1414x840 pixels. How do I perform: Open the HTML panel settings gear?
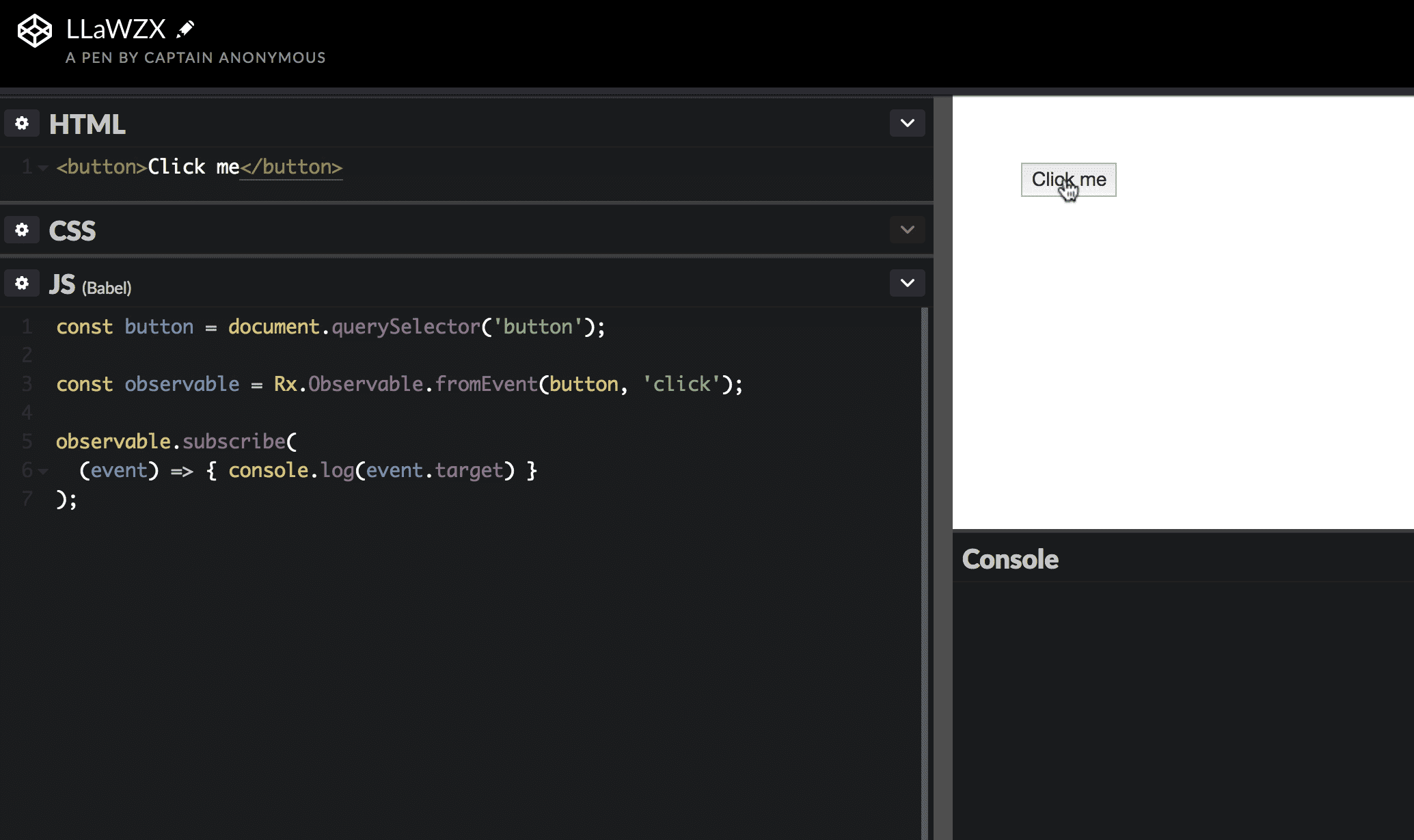pos(22,123)
